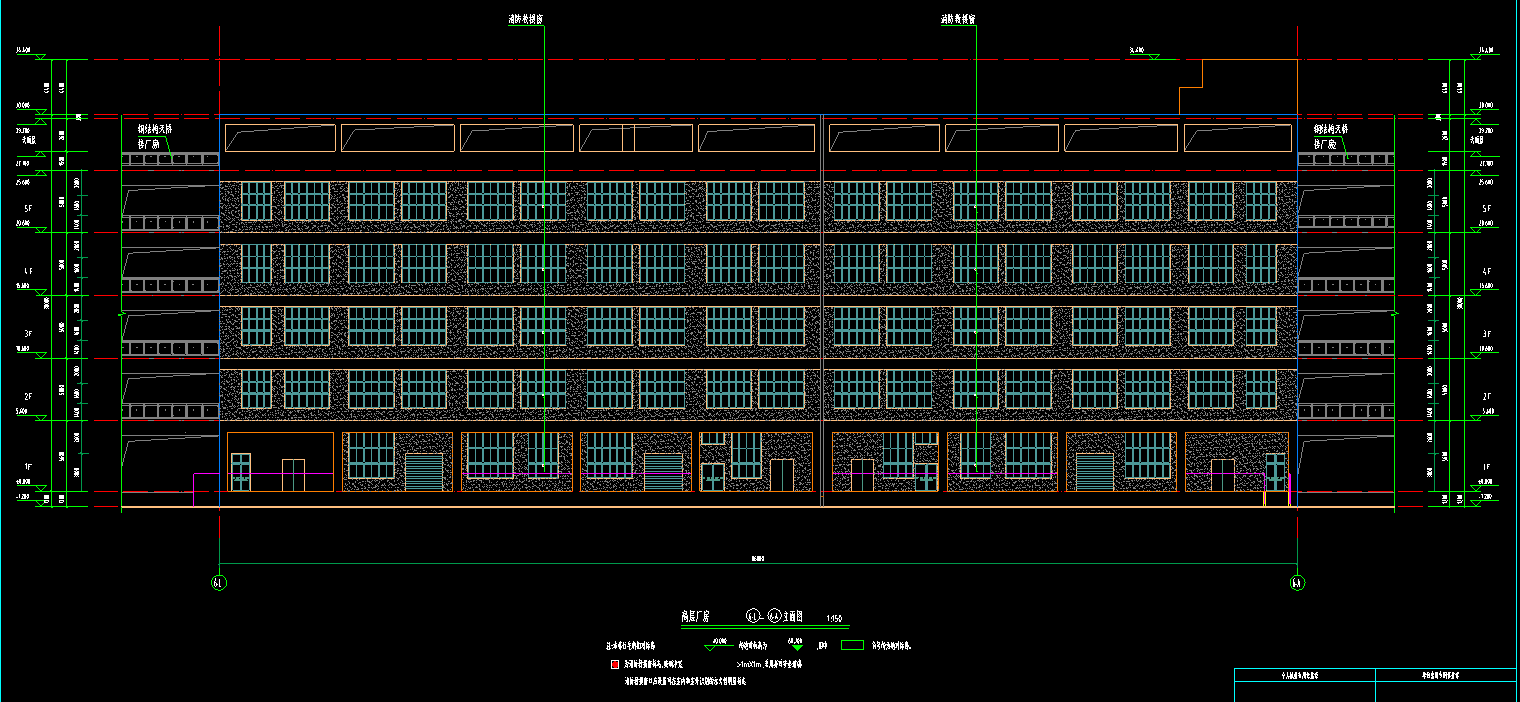Click the right 2F floor label
The image size is (1520, 702).
pos(1486,397)
